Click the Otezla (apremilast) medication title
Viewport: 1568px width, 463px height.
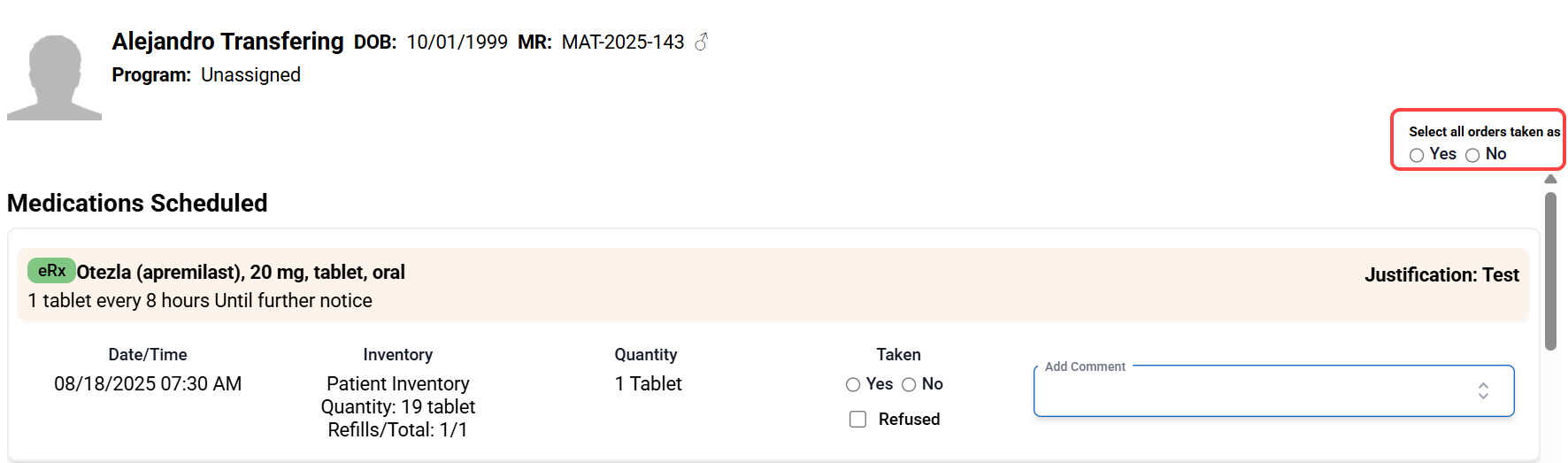point(241,272)
